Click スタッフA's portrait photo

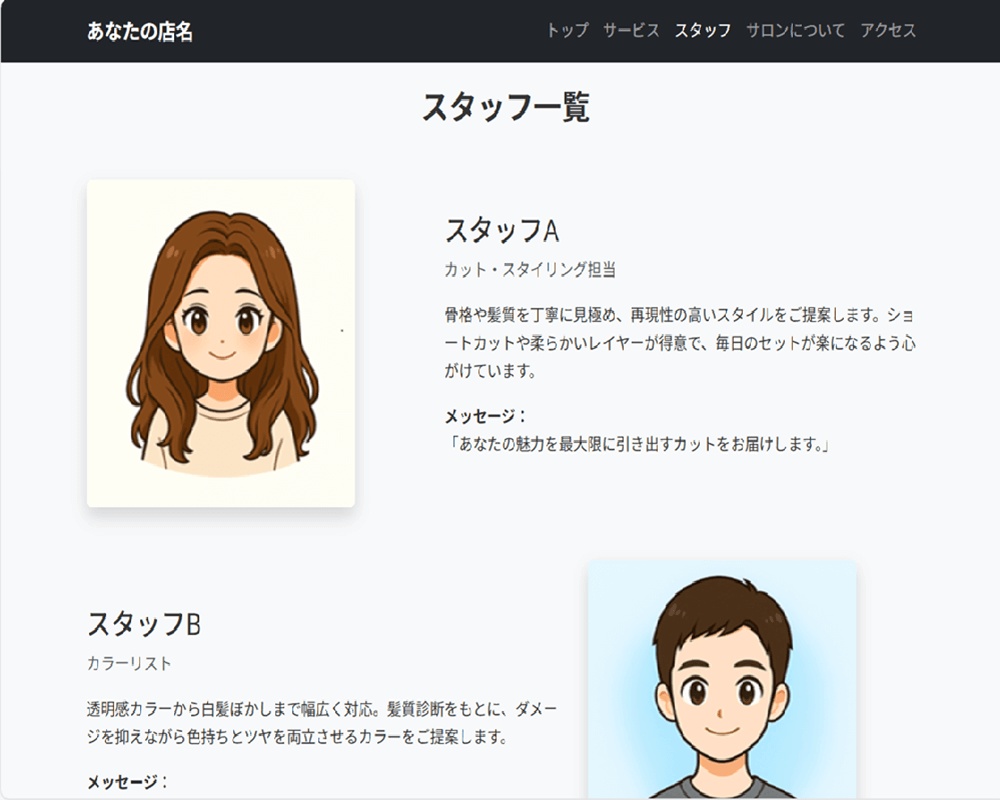point(220,340)
